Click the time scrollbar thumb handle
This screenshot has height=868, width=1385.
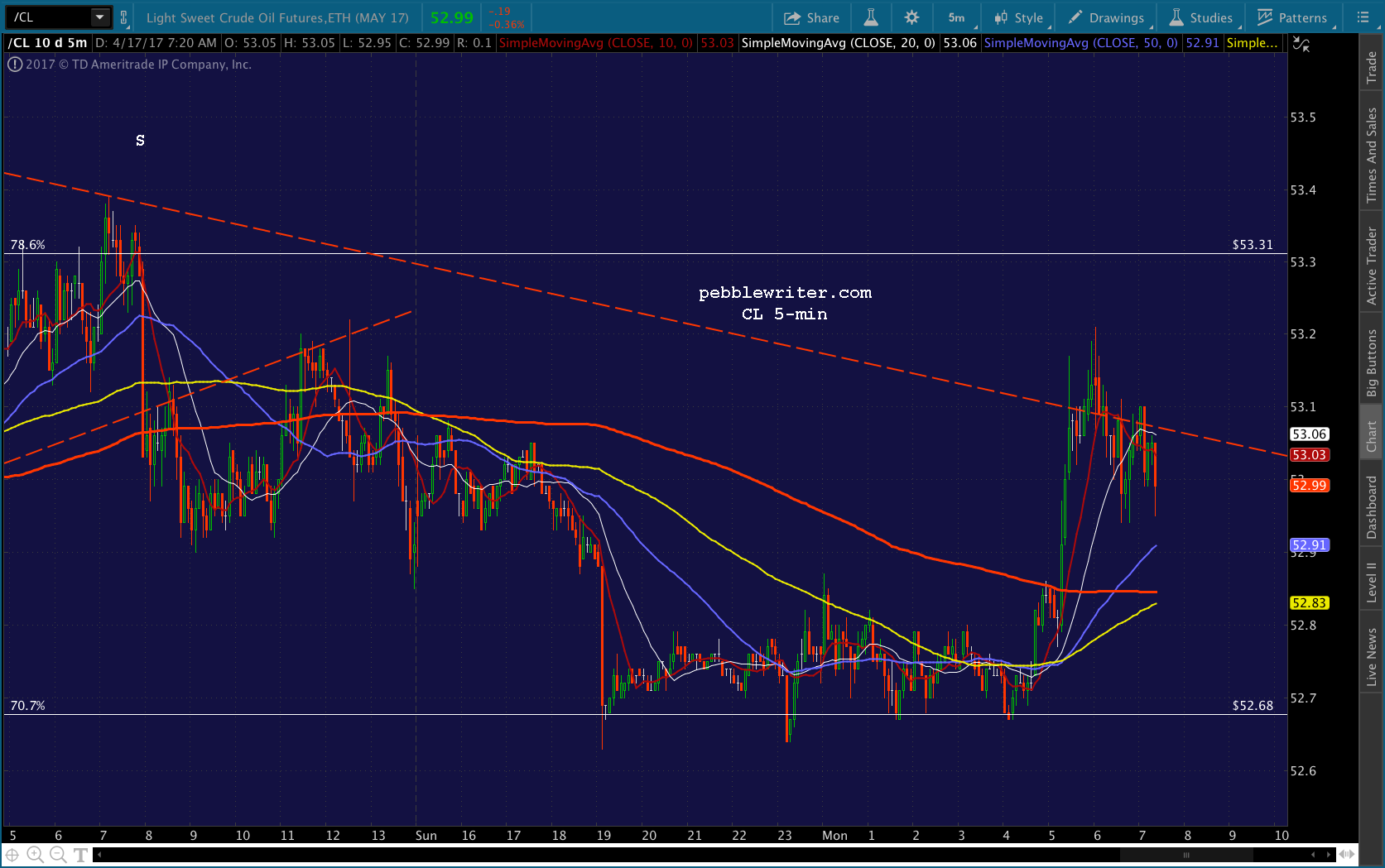click(x=1186, y=855)
